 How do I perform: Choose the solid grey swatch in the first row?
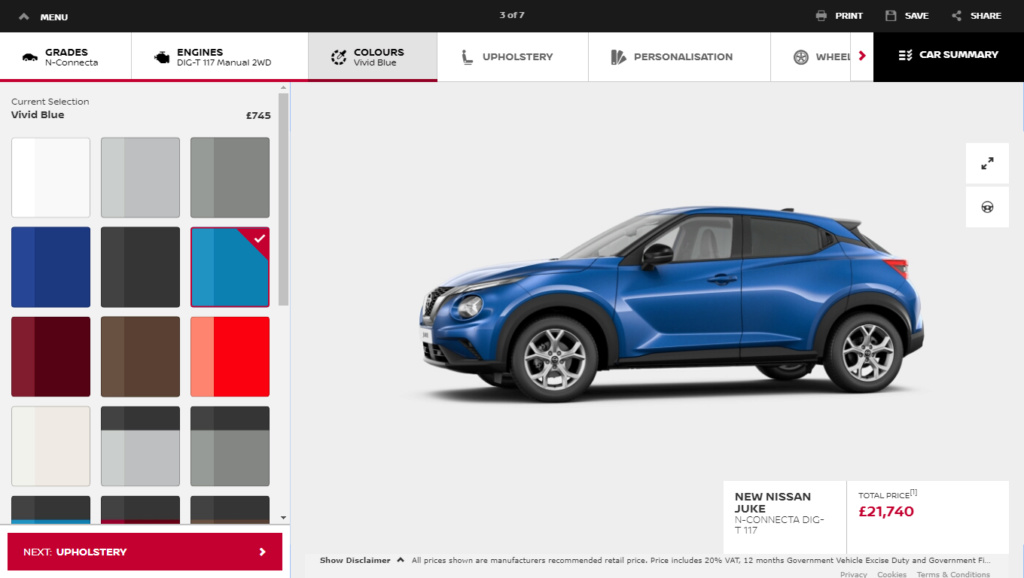[230, 177]
